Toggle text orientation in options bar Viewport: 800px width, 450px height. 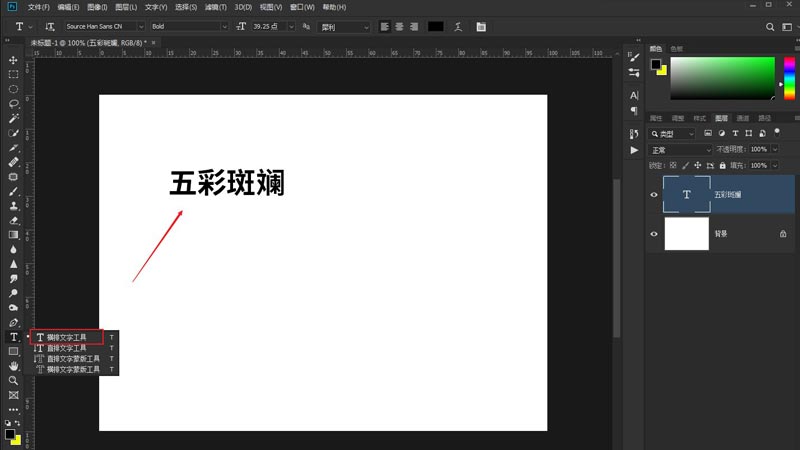pos(49,27)
